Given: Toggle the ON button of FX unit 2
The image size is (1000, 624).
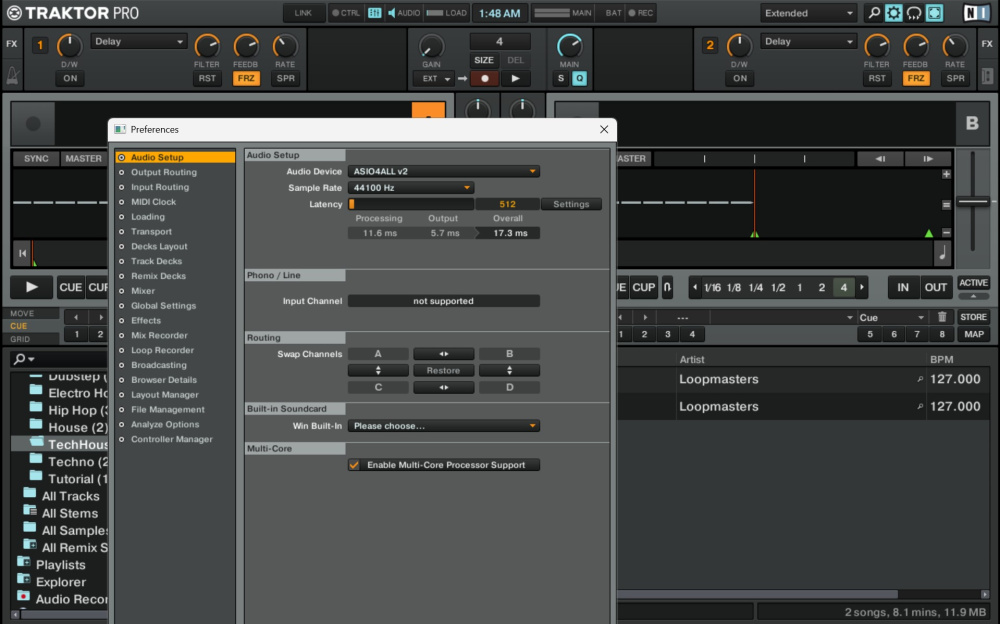Looking at the screenshot, I should point(739,78).
